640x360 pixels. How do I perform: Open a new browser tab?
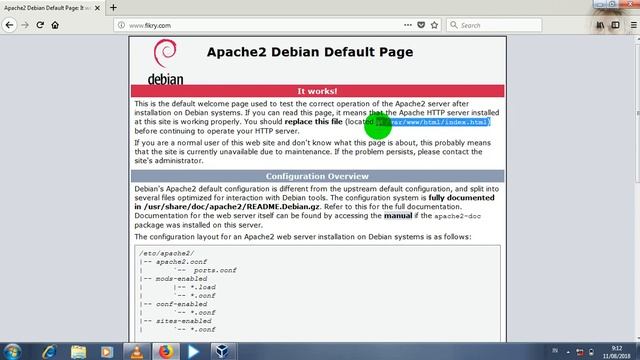(x=113, y=7)
